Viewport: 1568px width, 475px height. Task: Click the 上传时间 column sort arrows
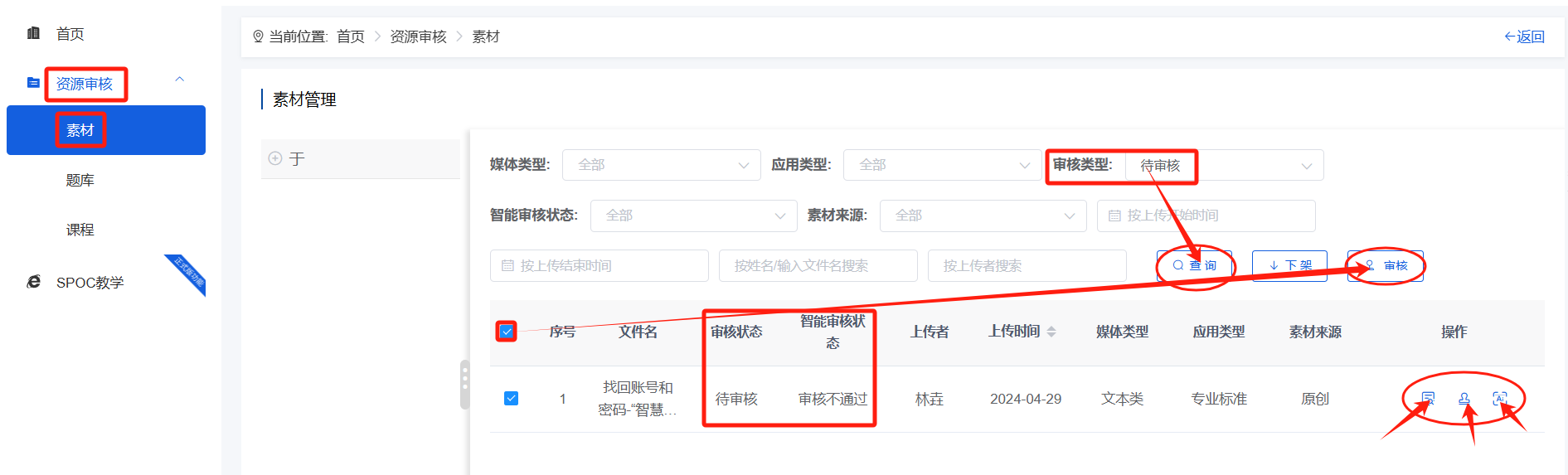click(1051, 332)
